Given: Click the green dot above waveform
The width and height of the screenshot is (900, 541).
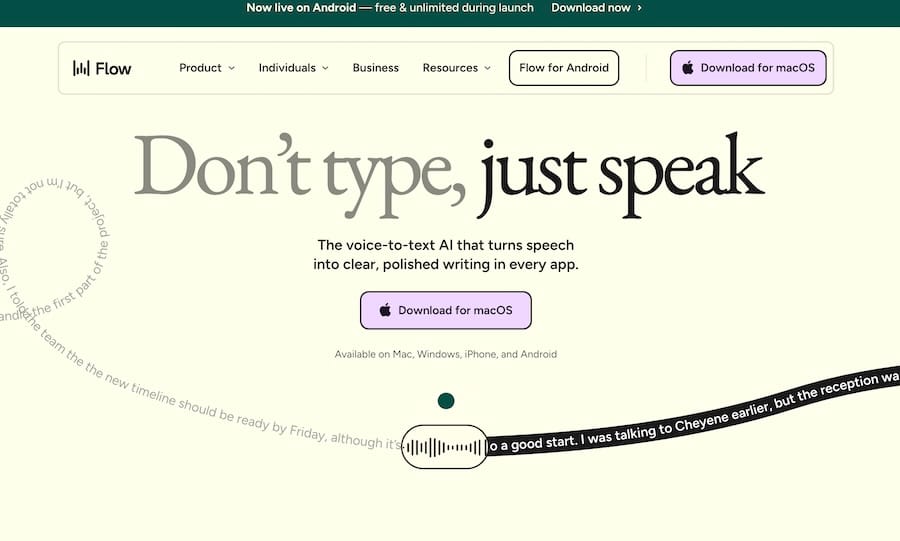Looking at the screenshot, I should (x=446, y=400).
